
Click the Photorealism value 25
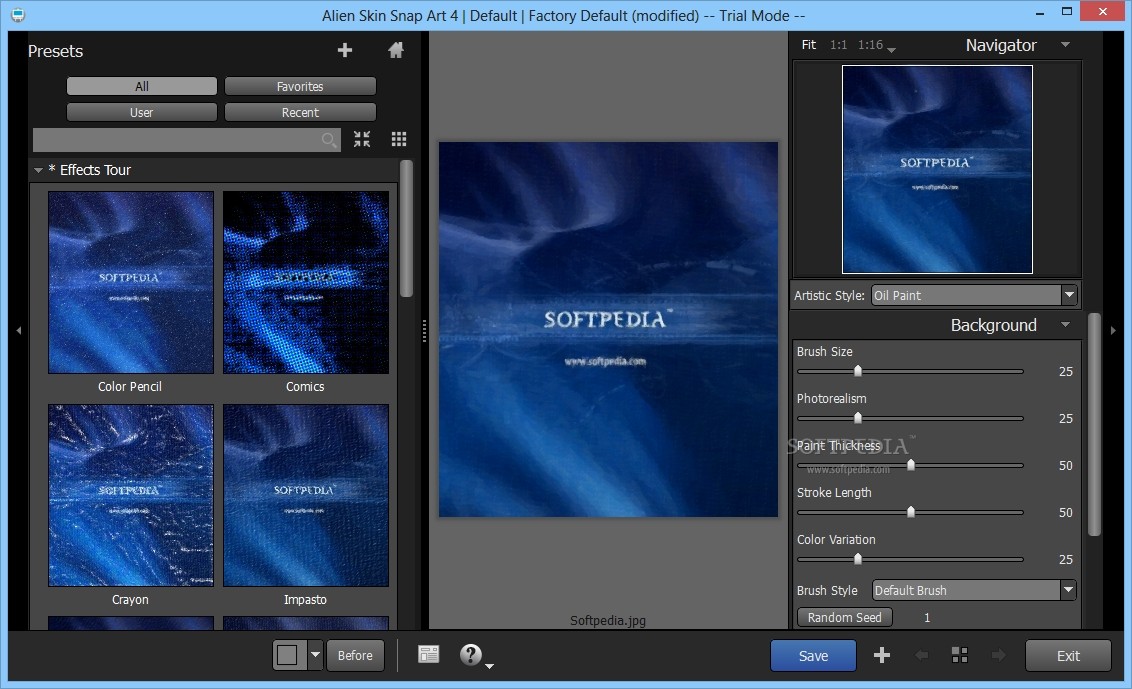(x=1066, y=418)
